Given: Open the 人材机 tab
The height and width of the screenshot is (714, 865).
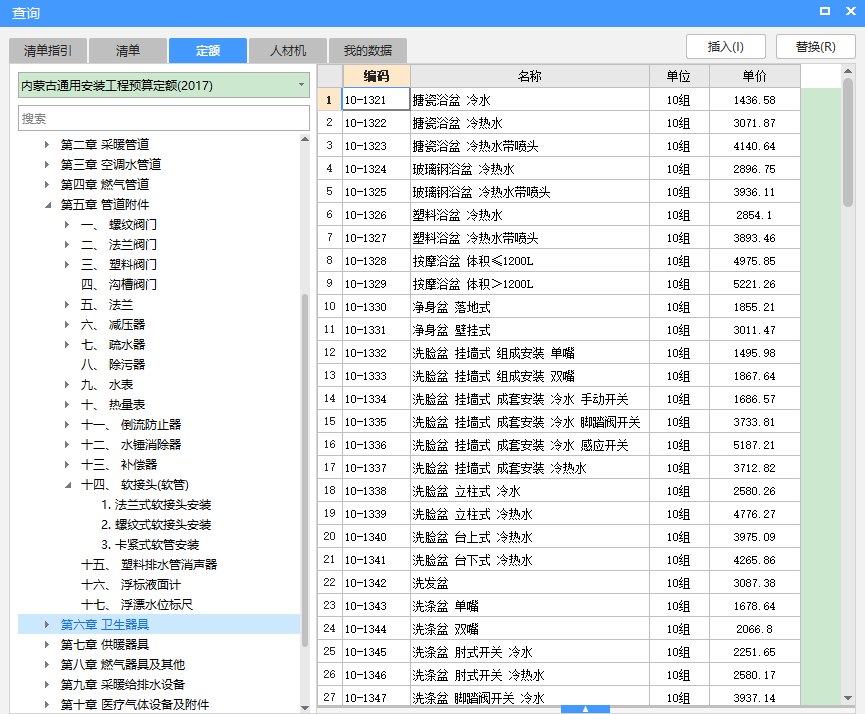Looking at the screenshot, I should [x=287, y=51].
